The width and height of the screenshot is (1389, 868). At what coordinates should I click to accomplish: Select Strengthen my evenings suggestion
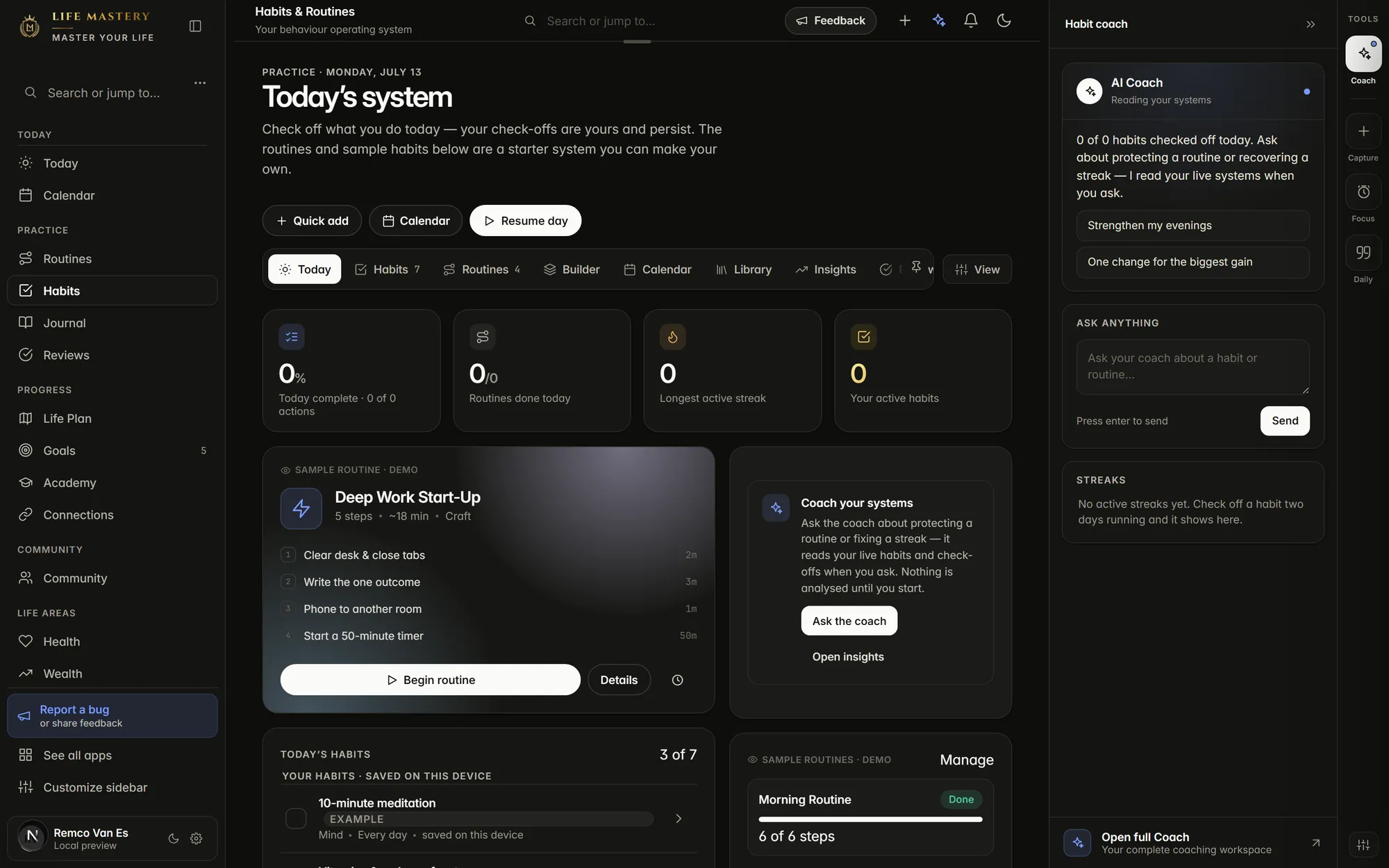click(1193, 226)
